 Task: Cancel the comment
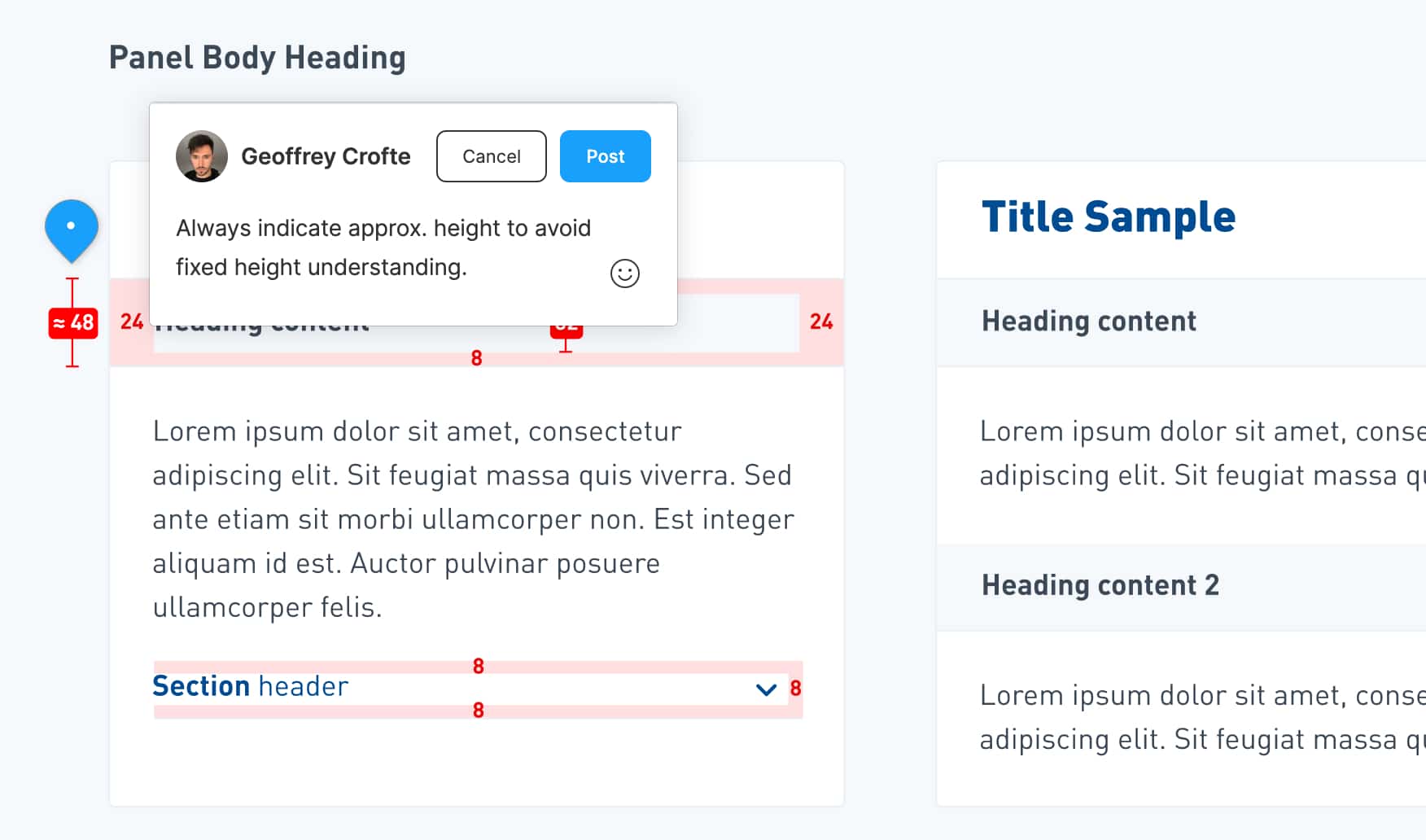492,156
